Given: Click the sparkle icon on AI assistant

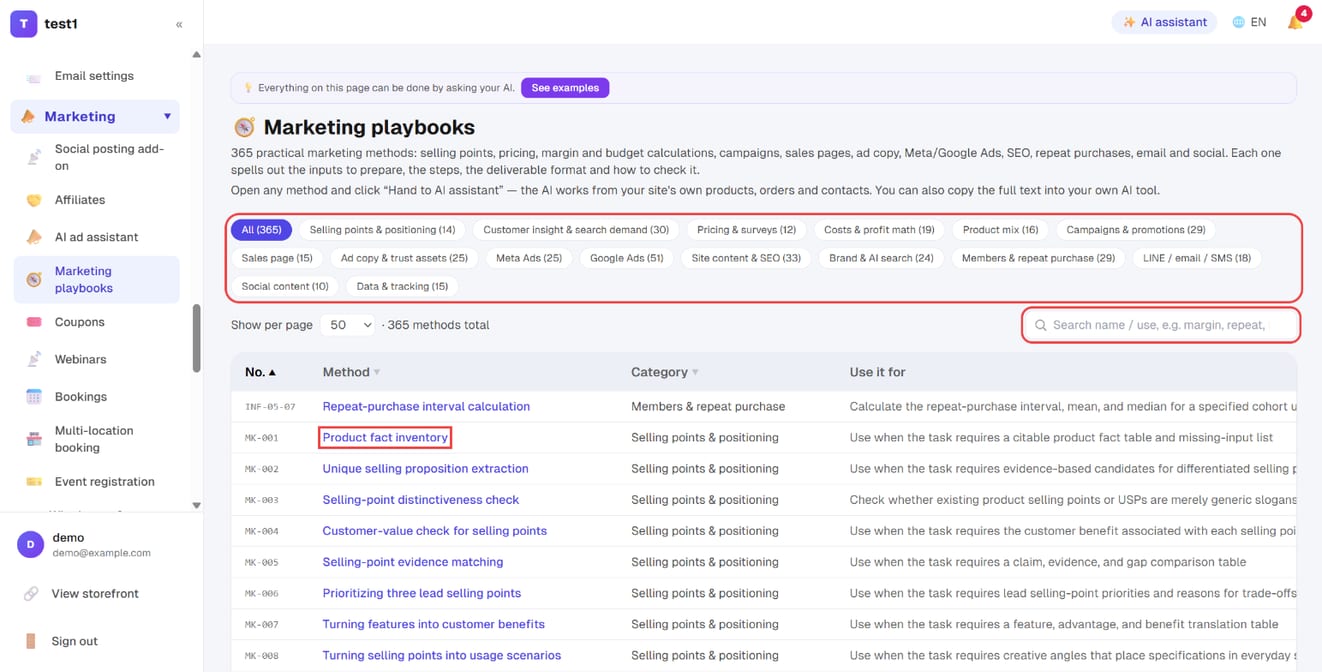Looking at the screenshot, I should 1129,22.
